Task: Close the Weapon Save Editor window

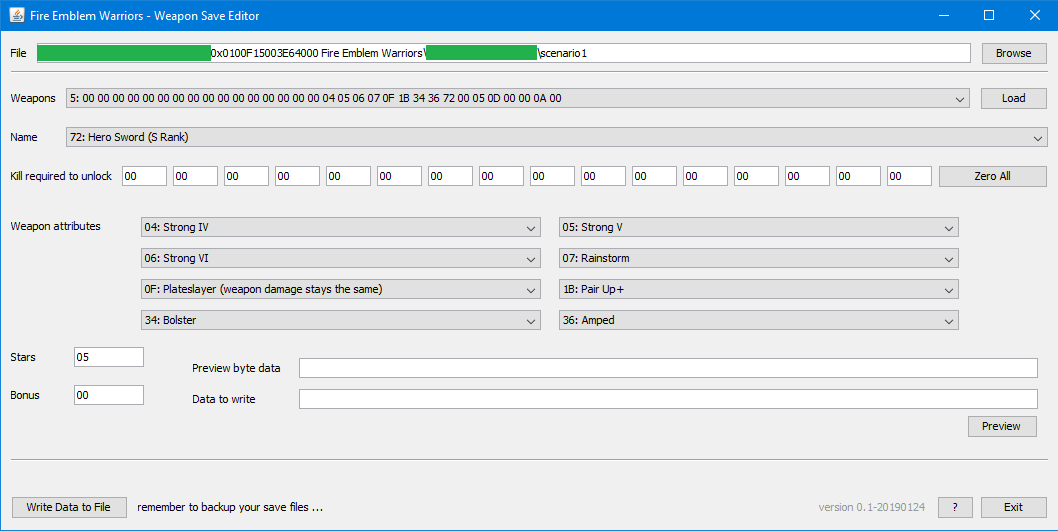Action: 1034,15
